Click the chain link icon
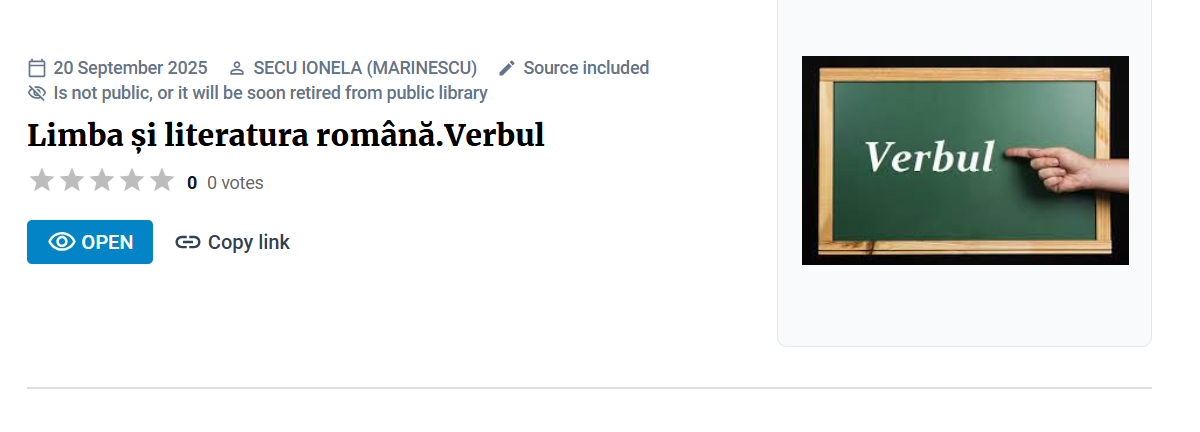The width and height of the screenshot is (1200, 432). click(187, 242)
